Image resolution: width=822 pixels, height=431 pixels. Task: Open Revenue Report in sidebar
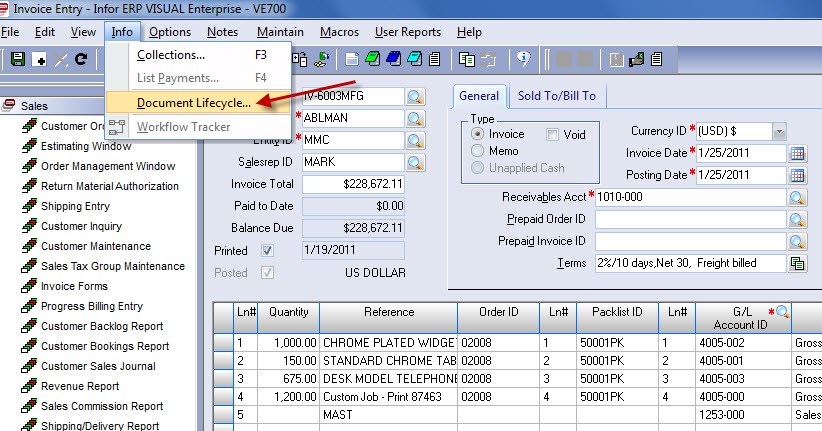point(80,386)
